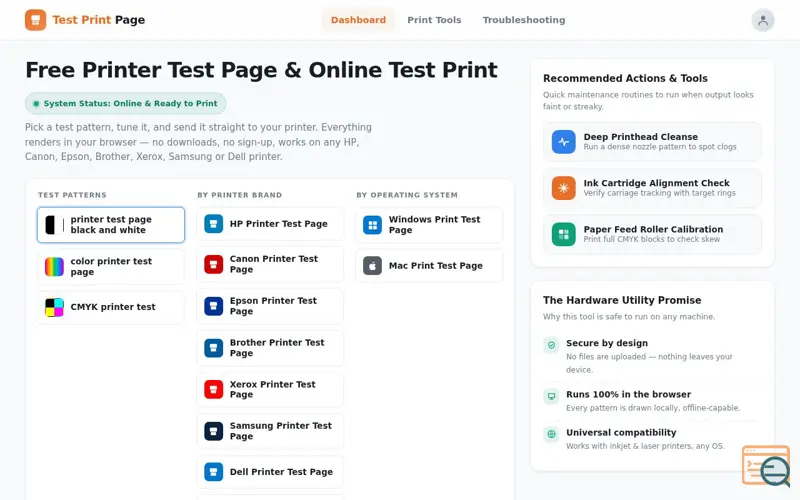Go to the Troubleshooting tab
The width and height of the screenshot is (800, 500).
524,20
